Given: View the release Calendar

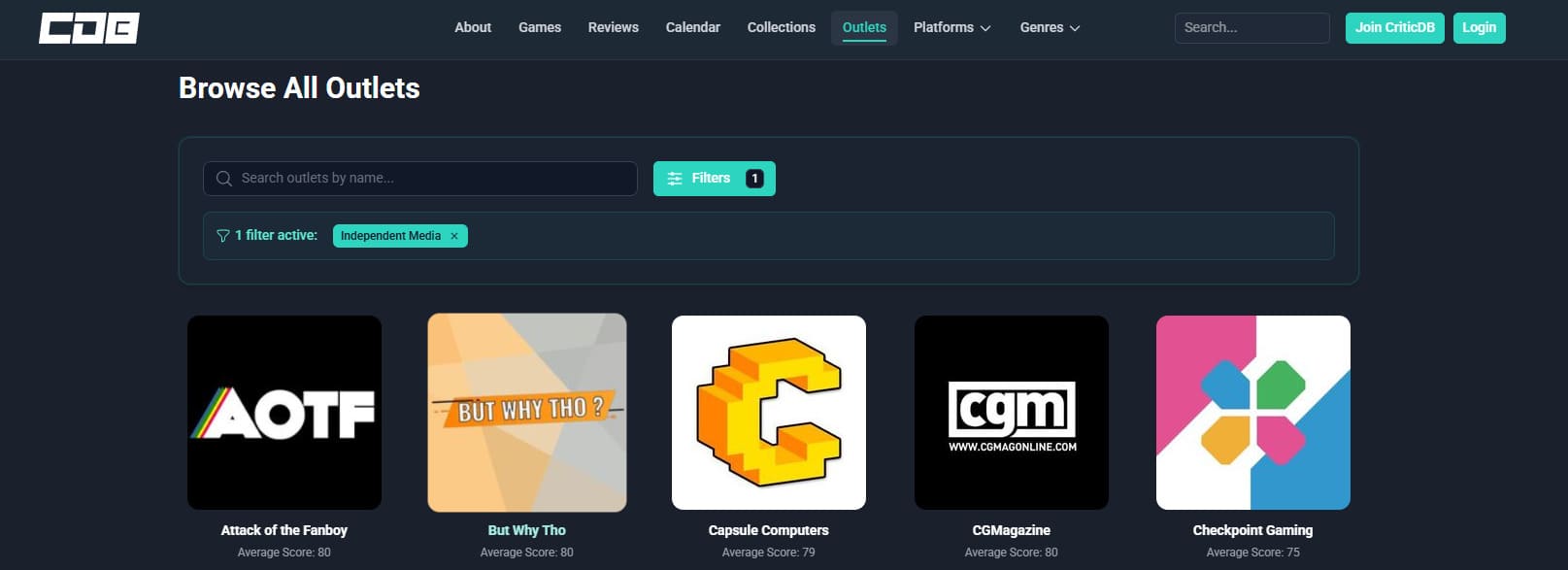Looking at the screenshot, I should coord(693,27).
